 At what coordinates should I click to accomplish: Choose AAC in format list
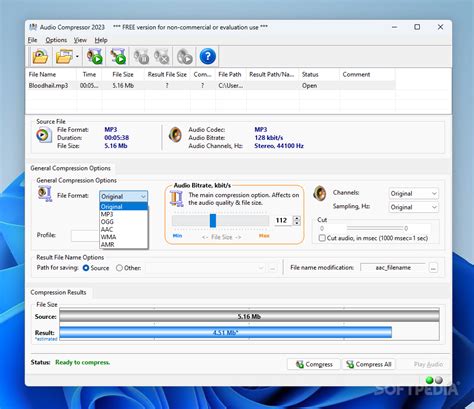pyautogui.click(x=124, y=229)
